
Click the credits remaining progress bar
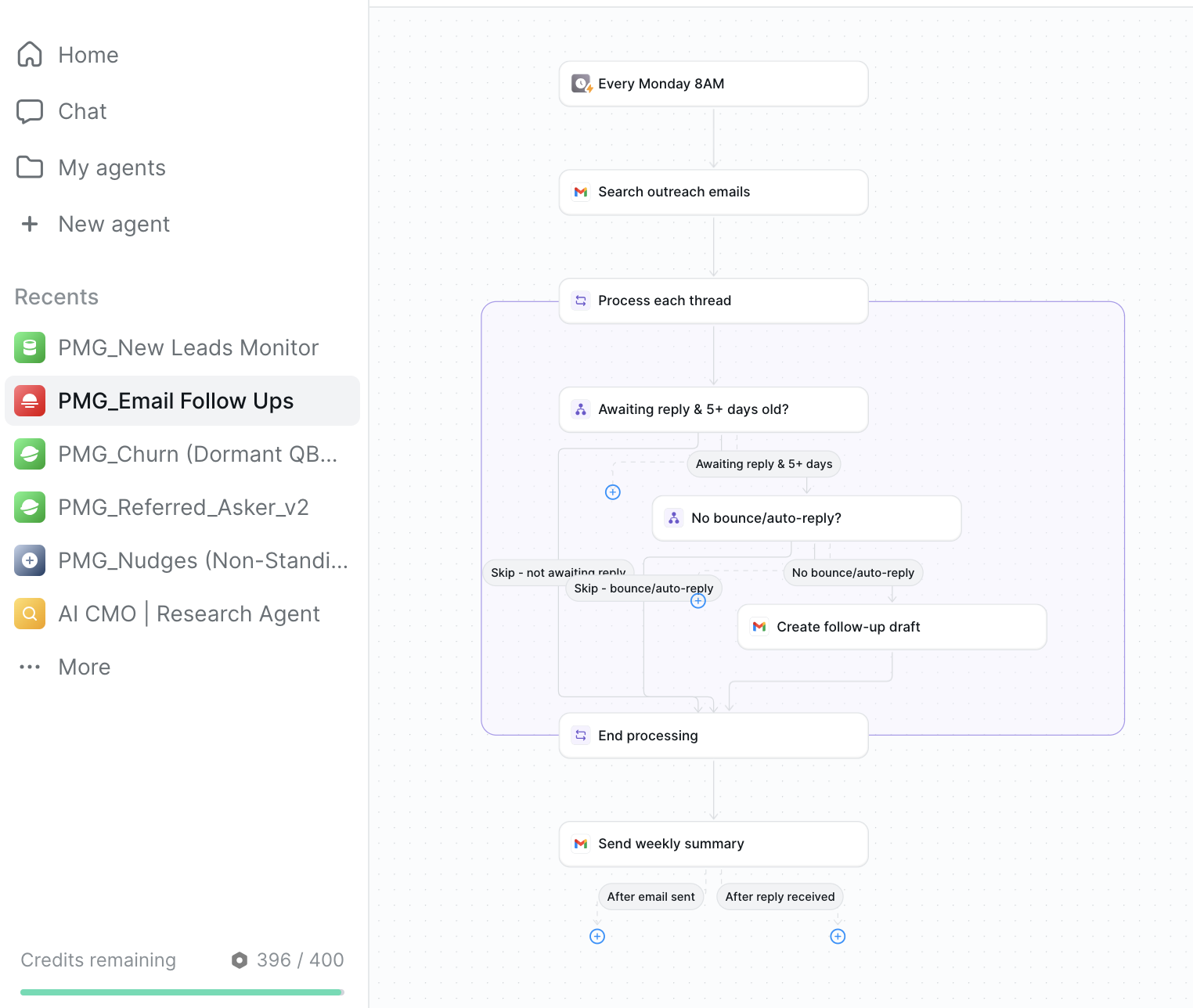point(182,990)
